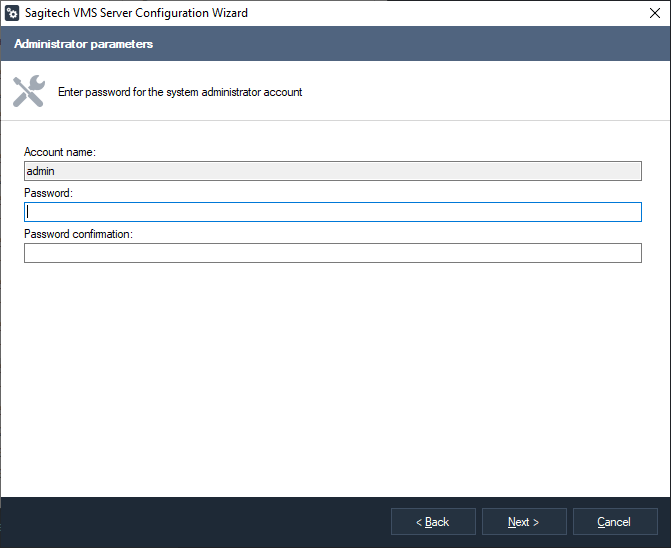671x548 pixels.
Task: Click the Administrator parameters header text
Action: tap(83, 45)
